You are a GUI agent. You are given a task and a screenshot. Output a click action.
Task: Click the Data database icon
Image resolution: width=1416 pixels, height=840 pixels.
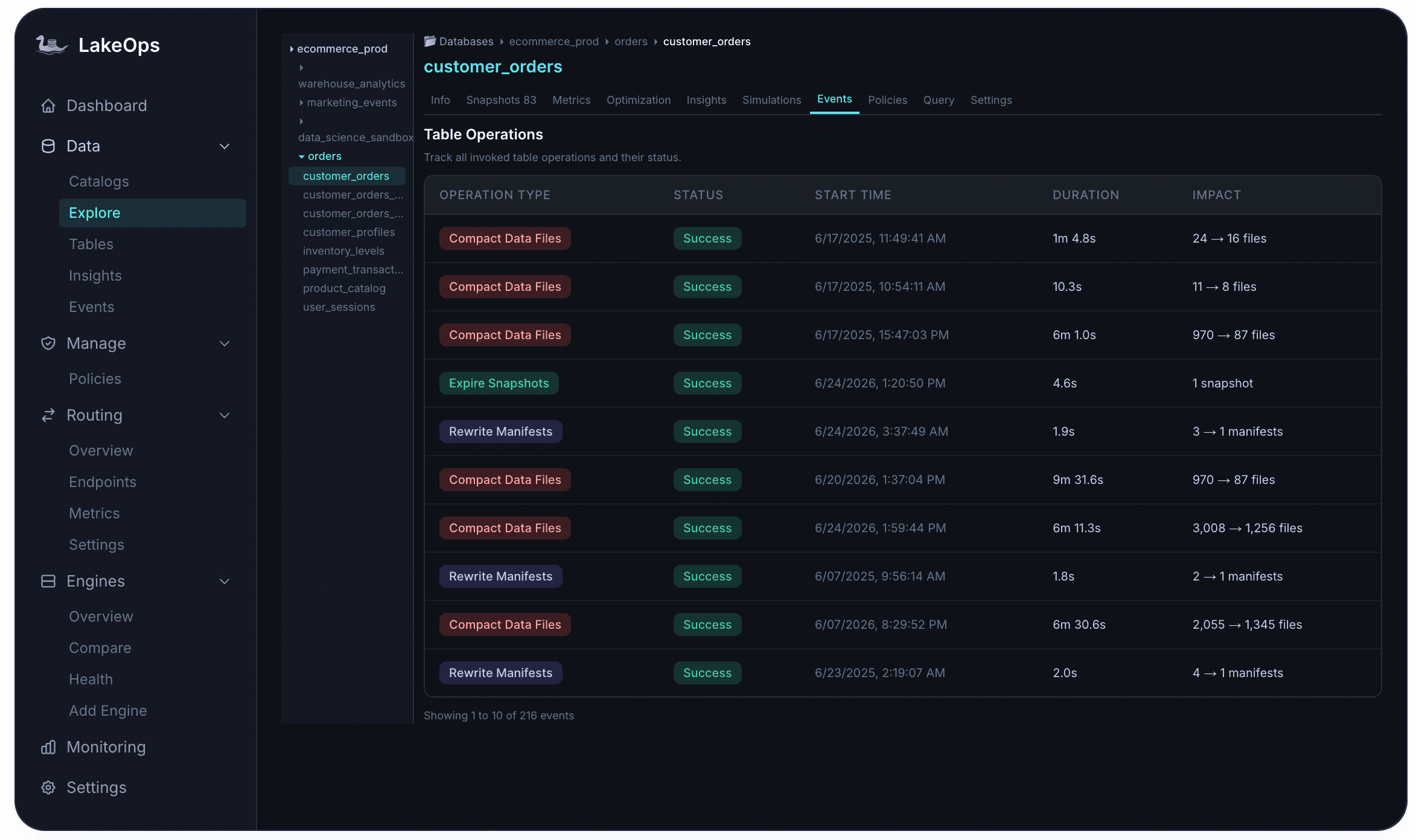[x=48, y=146]
